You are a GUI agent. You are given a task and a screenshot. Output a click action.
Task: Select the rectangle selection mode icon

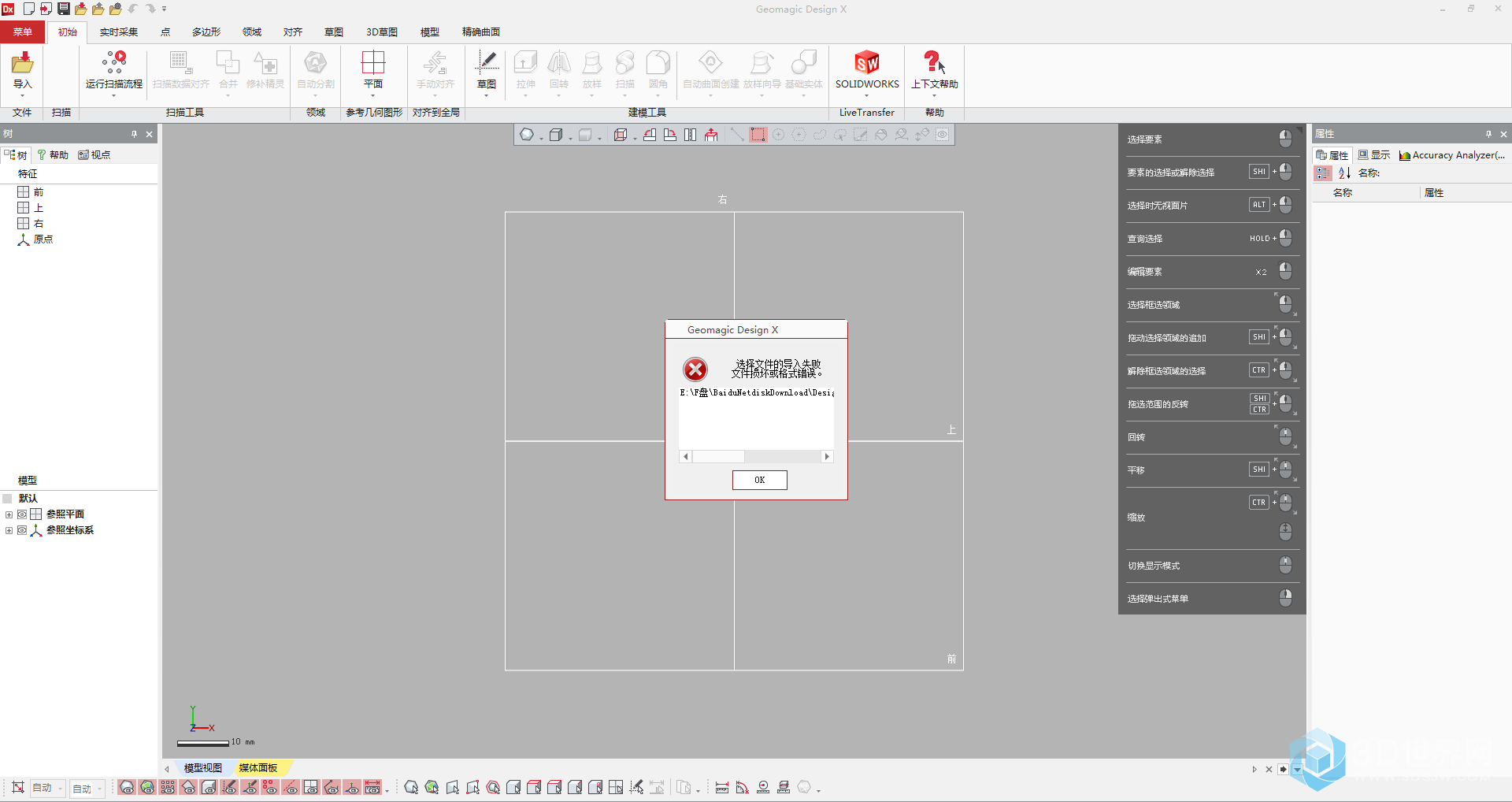758,135
